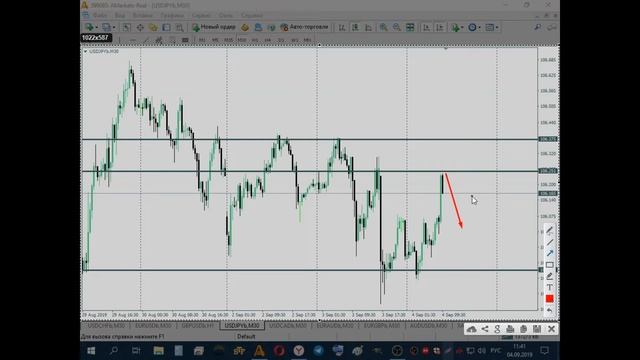This screenshot has width=640, height=360.
Task: Copy screenshot to clipboard
Action: tap(523, 329)
